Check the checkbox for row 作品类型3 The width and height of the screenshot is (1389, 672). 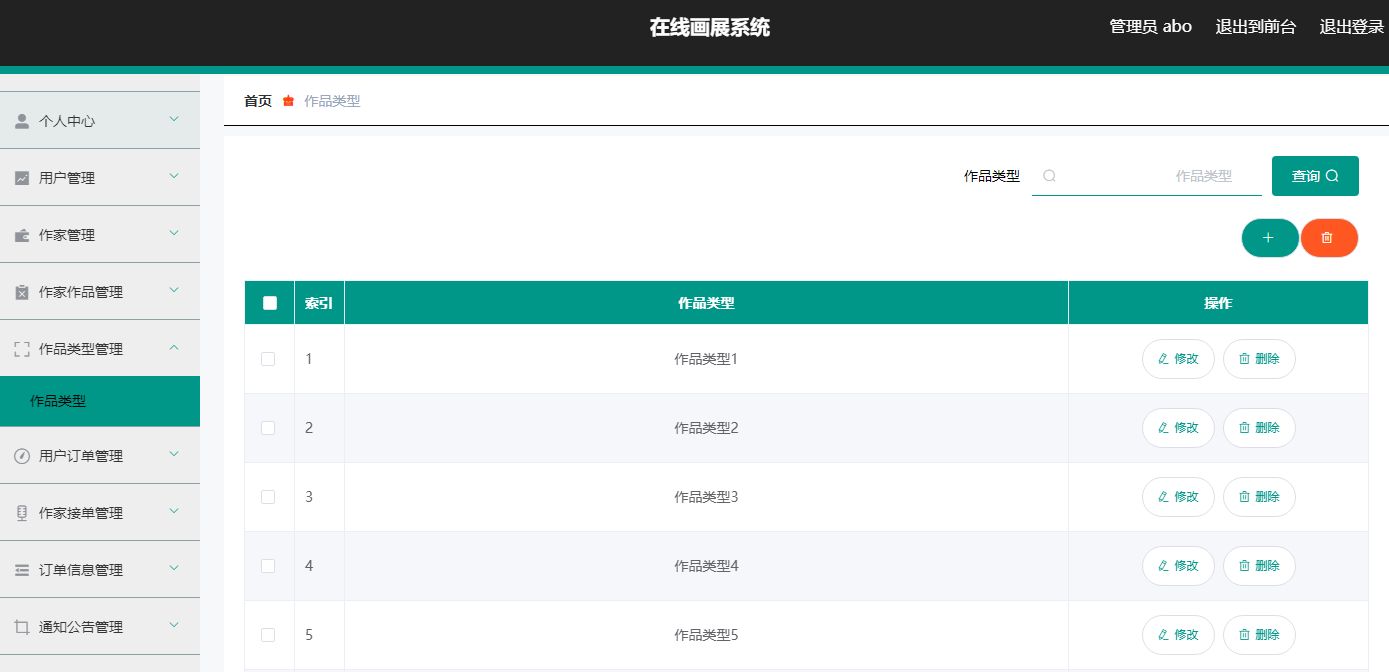268,497
